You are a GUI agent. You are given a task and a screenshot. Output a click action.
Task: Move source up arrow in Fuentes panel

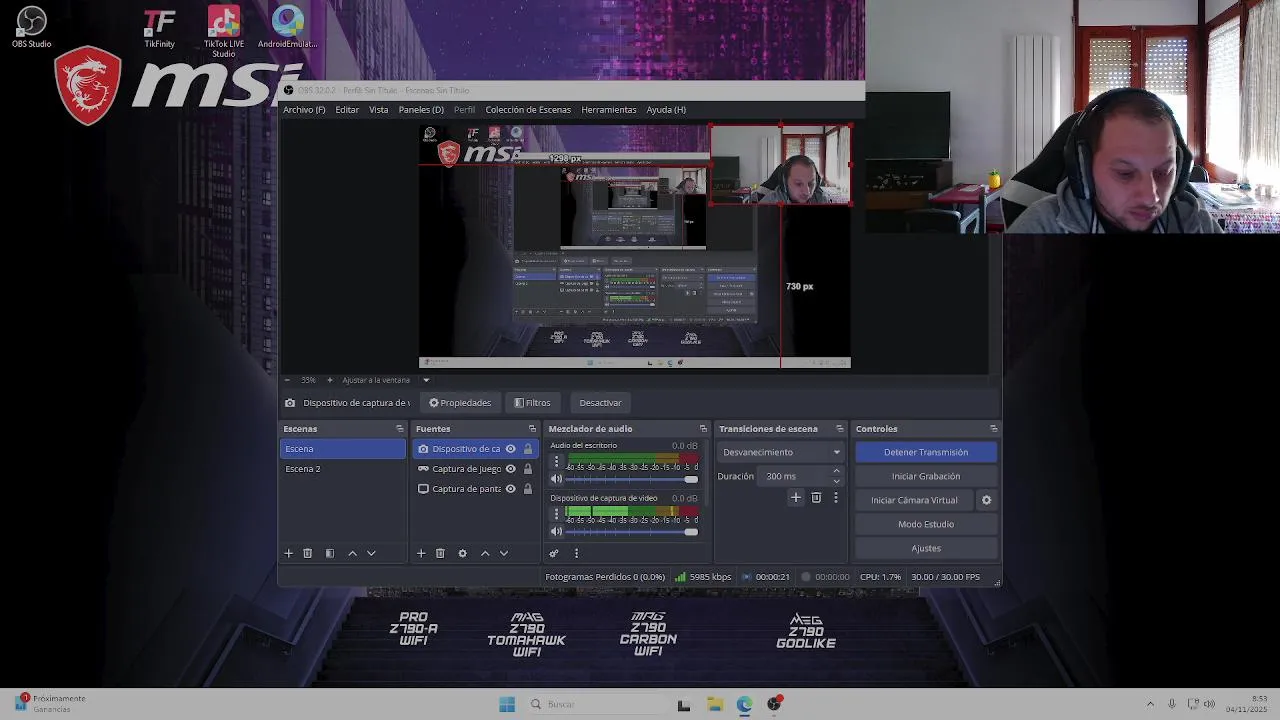485,553
